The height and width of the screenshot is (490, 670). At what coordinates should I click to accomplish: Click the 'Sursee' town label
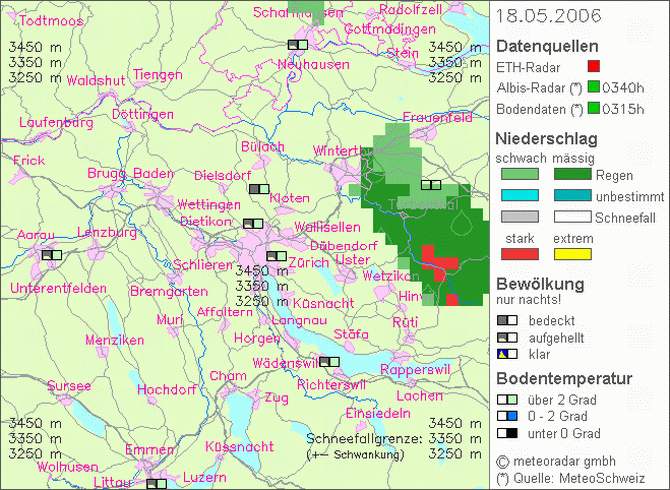tap(69, 386)
